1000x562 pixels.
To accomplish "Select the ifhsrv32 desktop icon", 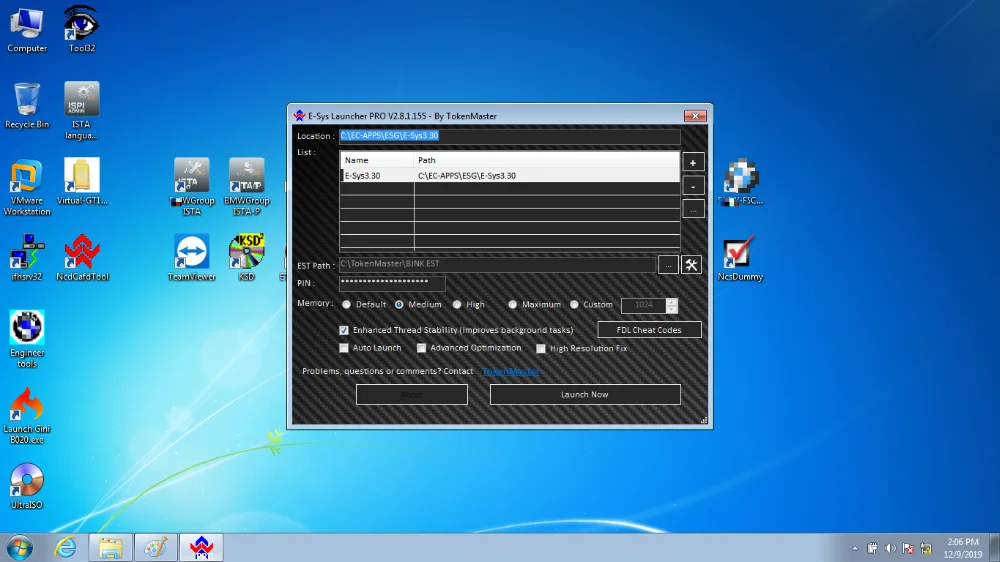I will tap(27, 258).
